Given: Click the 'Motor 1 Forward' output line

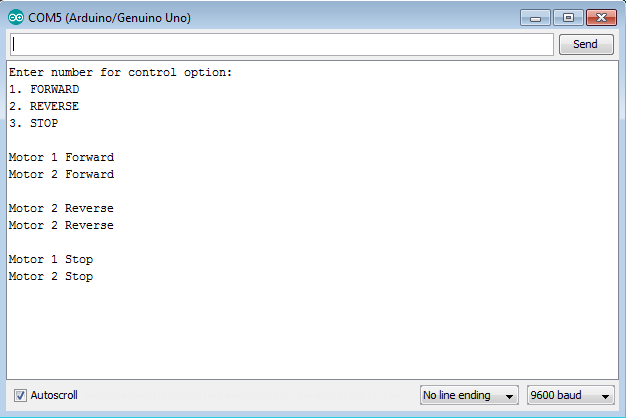Looking at the screenshot, I should [61, 157].
